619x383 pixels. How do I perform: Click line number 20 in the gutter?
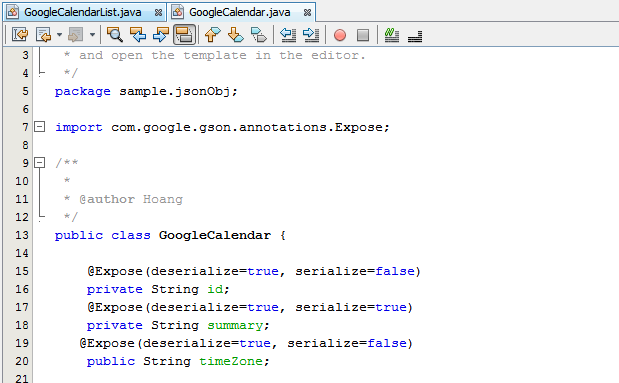pyautogui.click(x=22, y=361)
